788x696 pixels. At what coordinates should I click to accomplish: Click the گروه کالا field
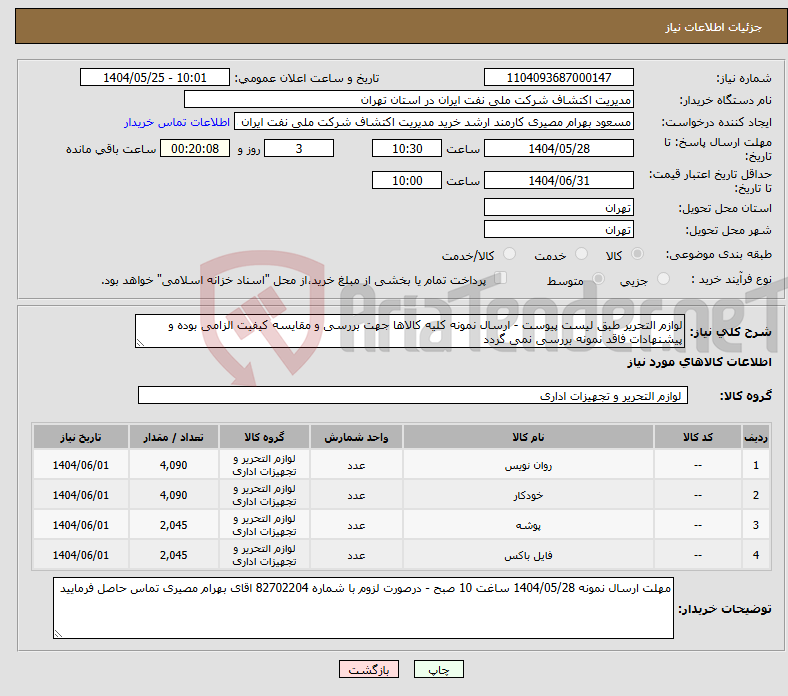413,396
